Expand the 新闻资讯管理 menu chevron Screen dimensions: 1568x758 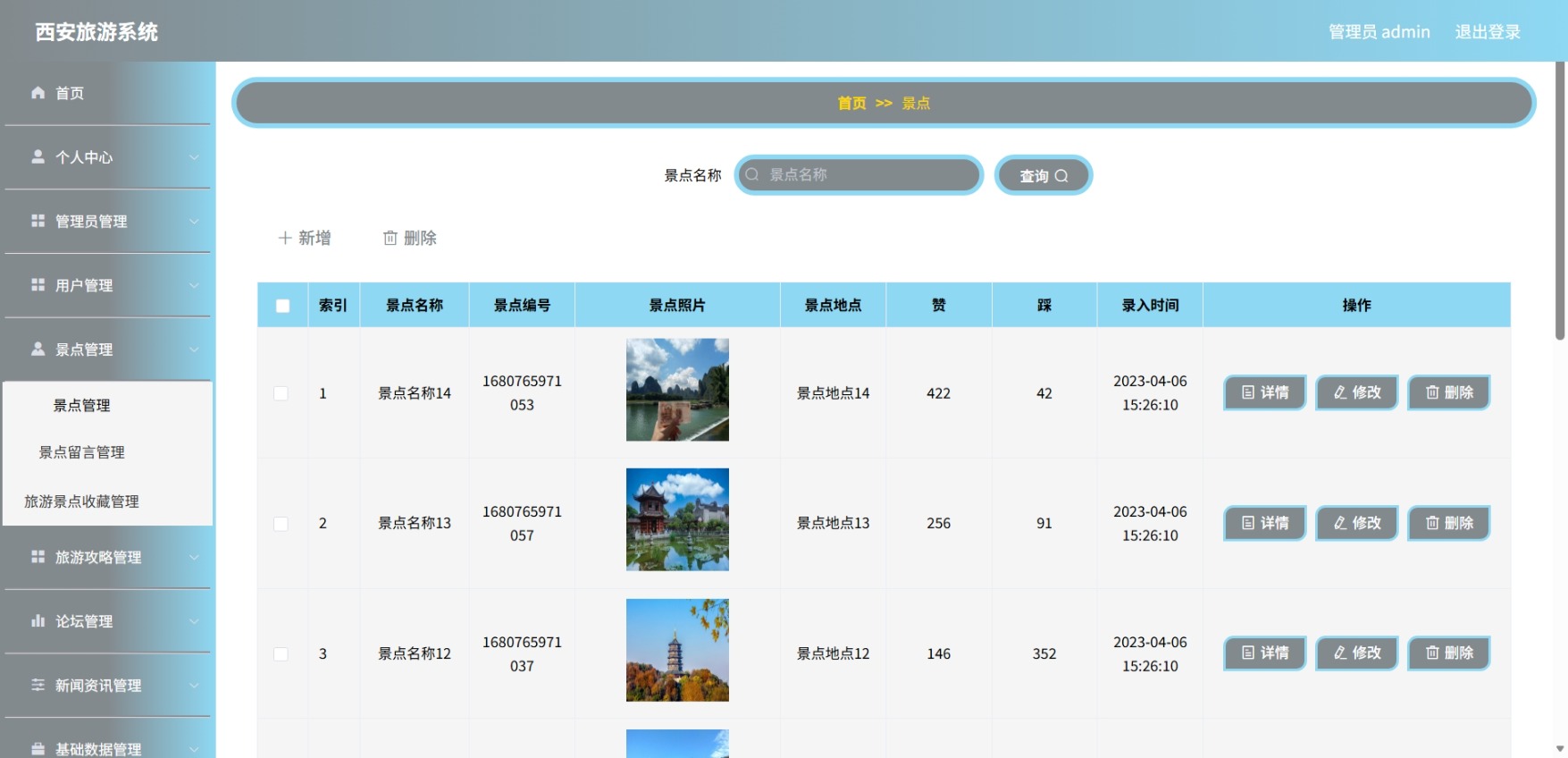click(x=194, y=686)
